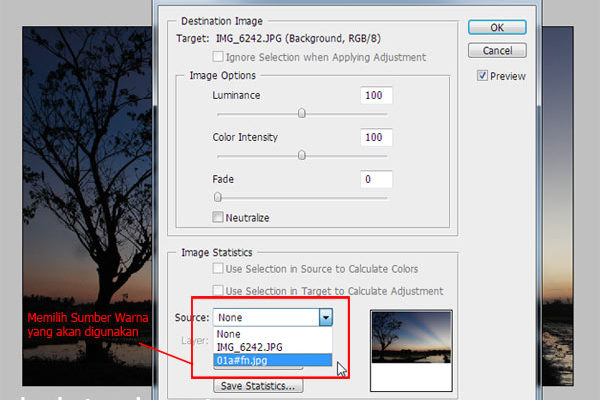The height and width of the screenshot is (400, 600).
Task: Choose None in the Source list
Action: [272, 334]
